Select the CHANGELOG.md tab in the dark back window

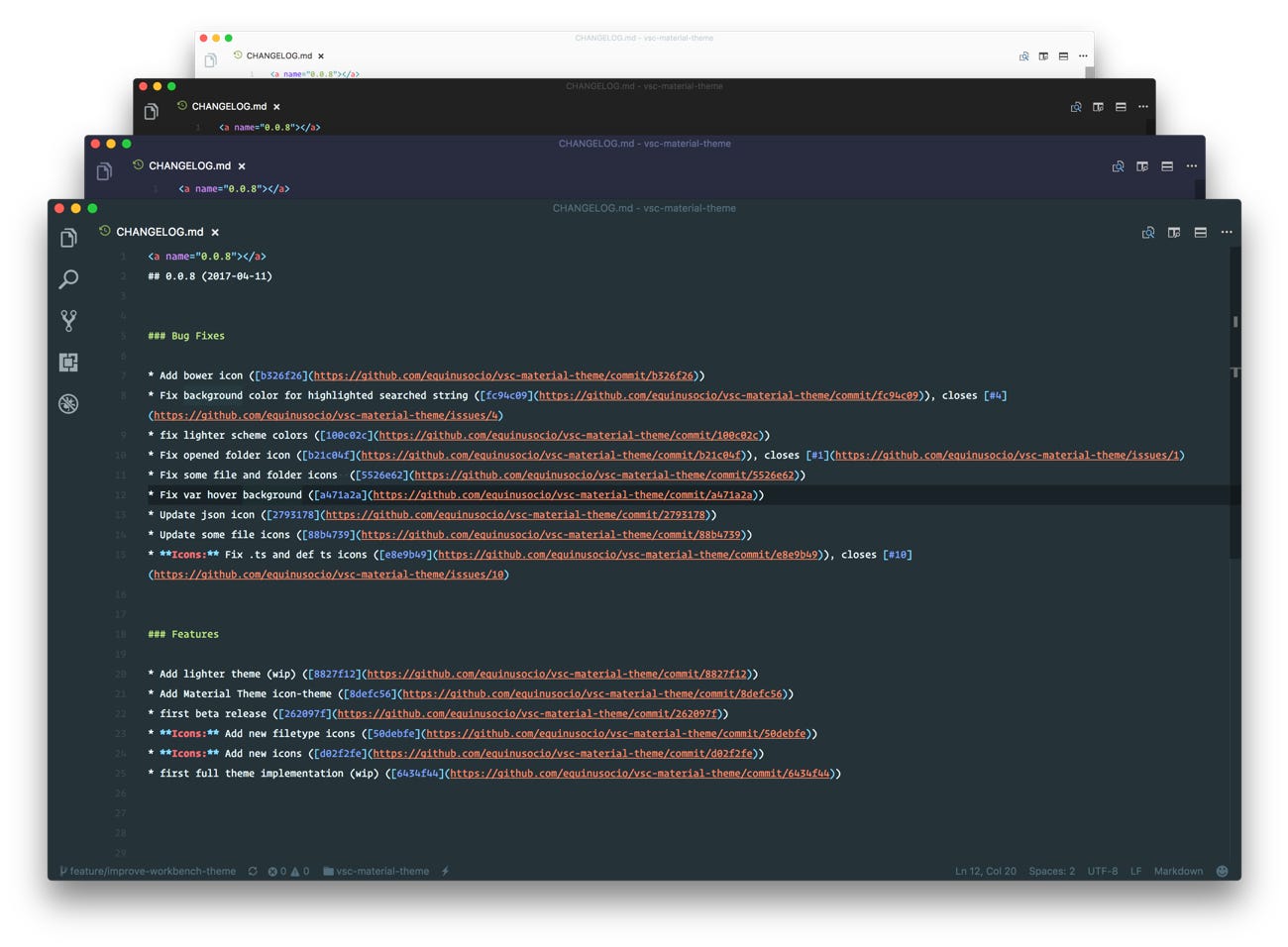pos(228,106)
